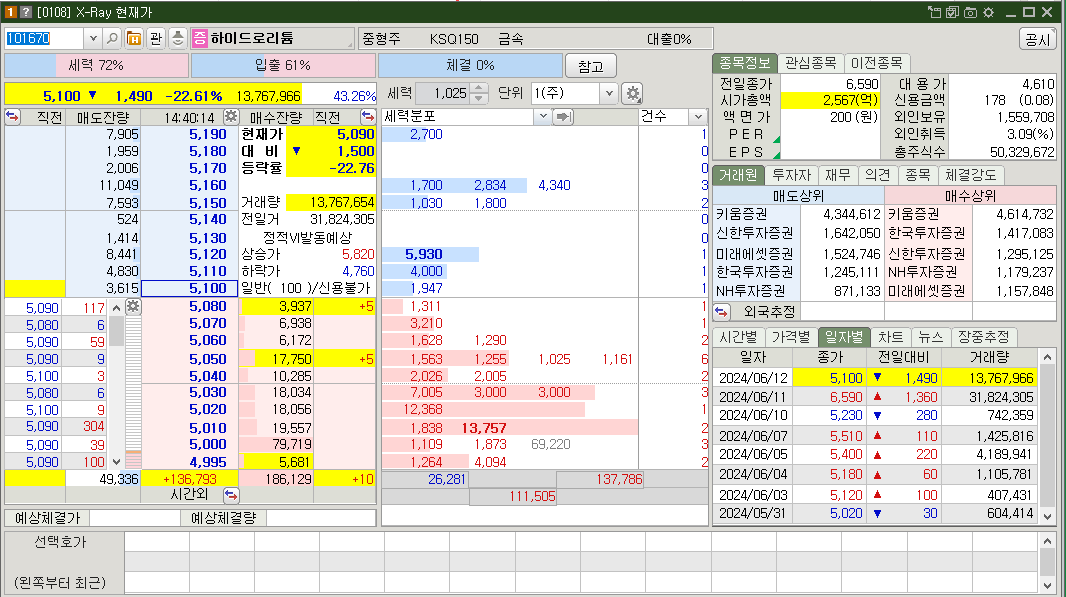Click the arrow icon beside 세력분포 dropdown
Screen dimensions: 1066x597
coord(563,117)
